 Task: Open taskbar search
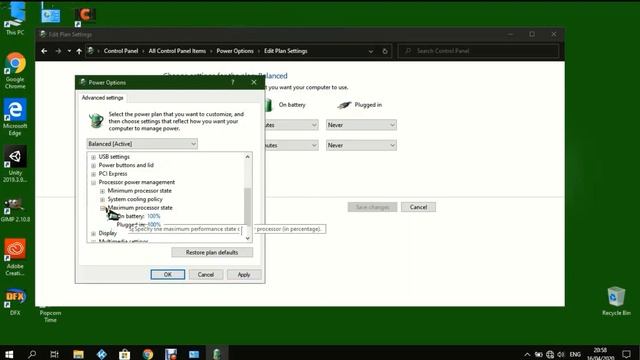[x=32, y=354]
